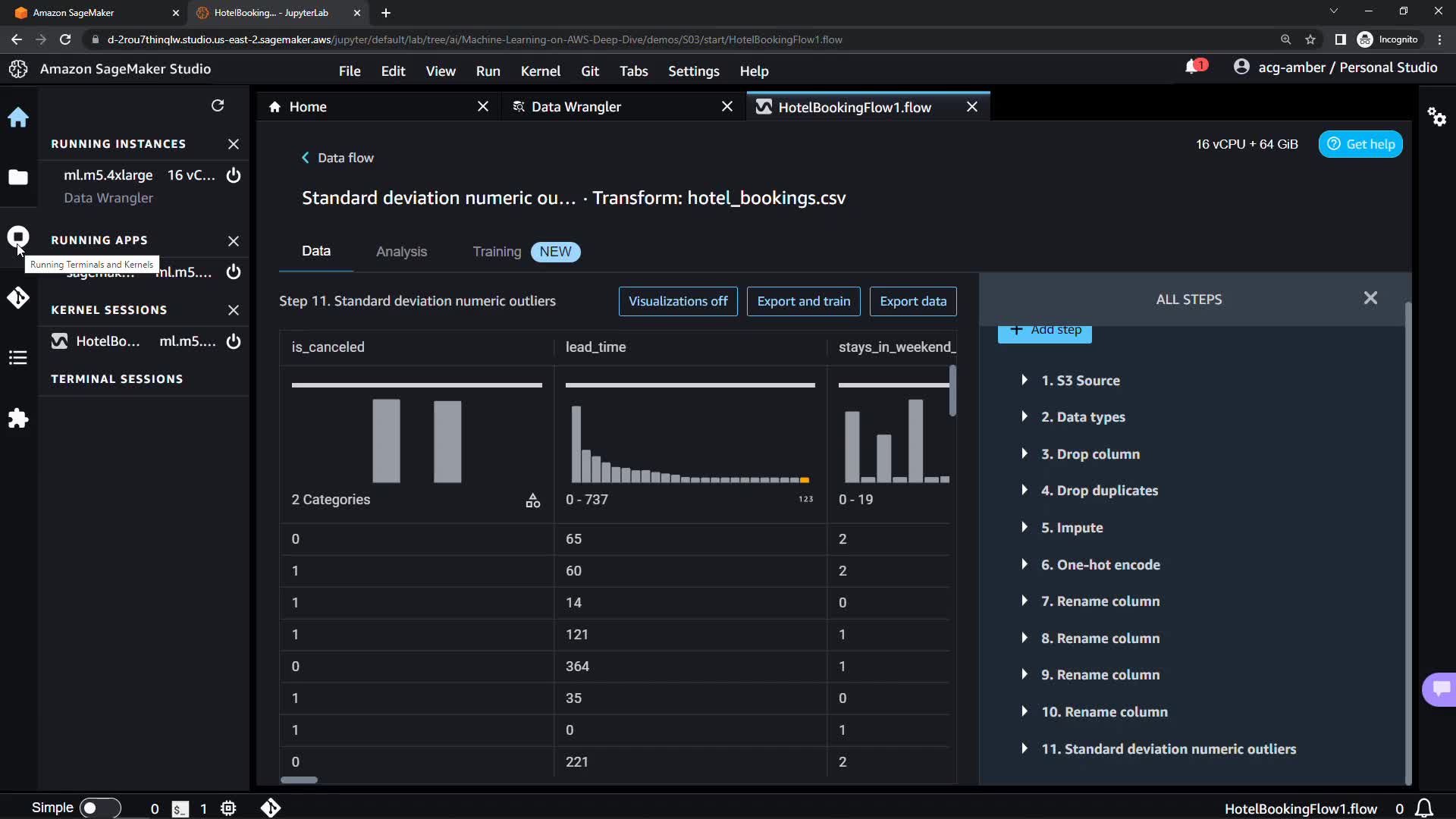Click Export and train button
Image resolution: width=1456 pixels, height=819 pixels.
pos(803,301)
